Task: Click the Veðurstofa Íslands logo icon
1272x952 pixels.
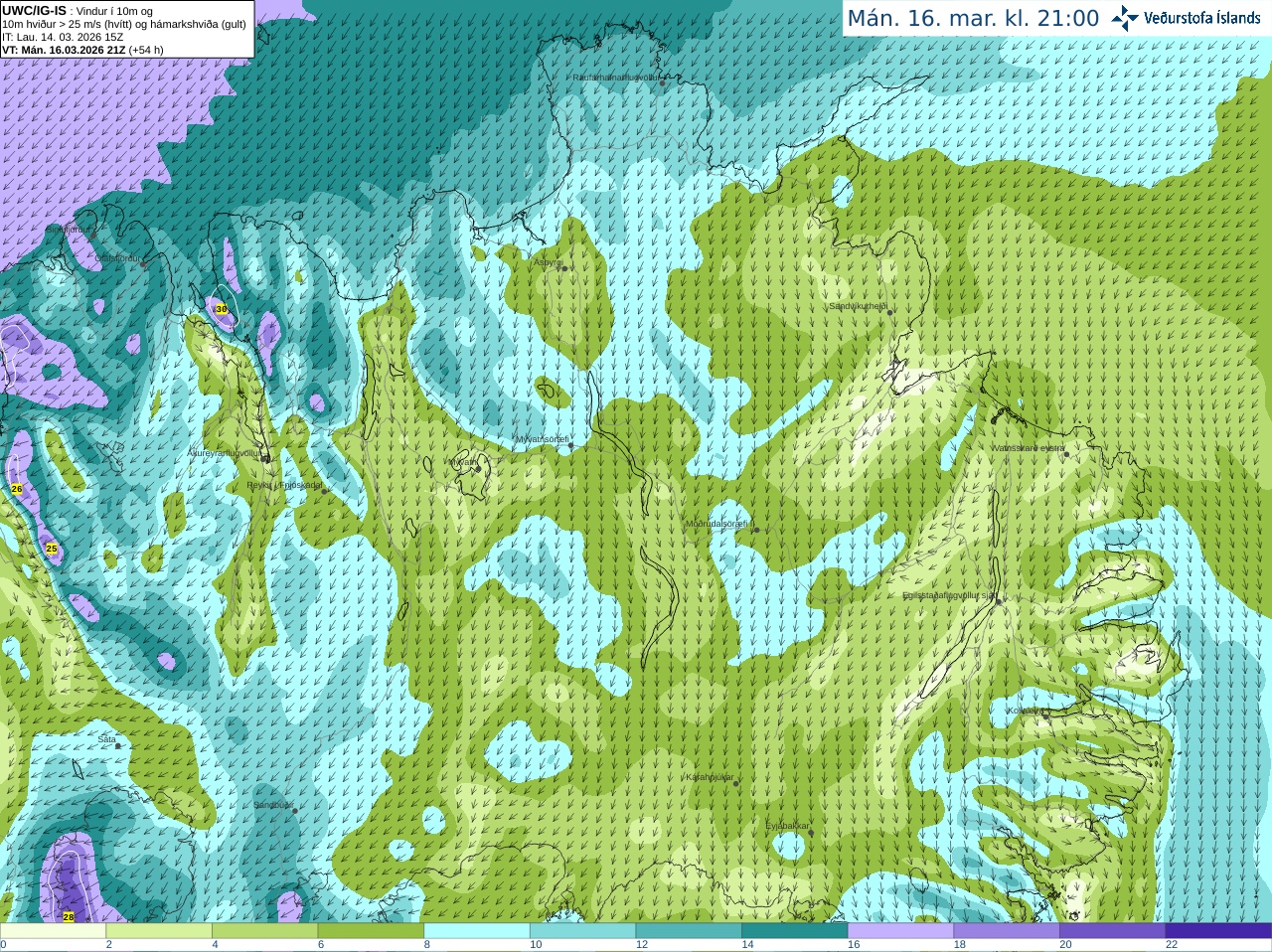Action: point(1124,18)
